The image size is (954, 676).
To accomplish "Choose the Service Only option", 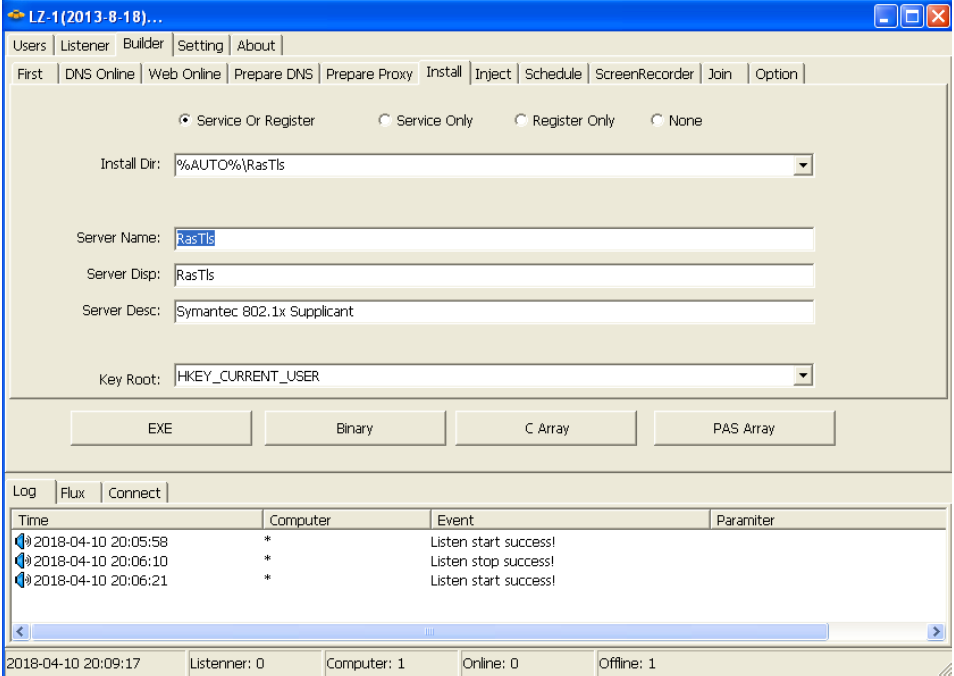I will click(x=384, y=121).
